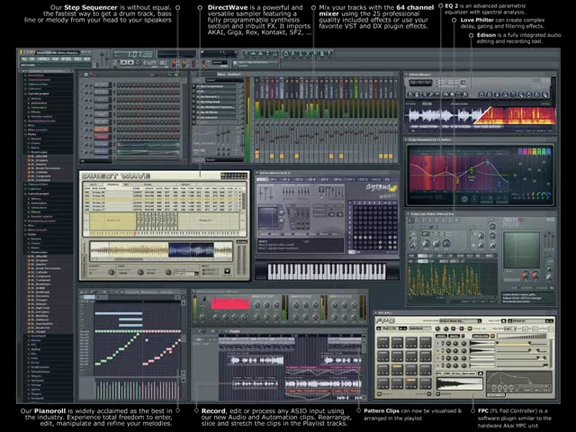Toggle the first step of the top sequencer row
The image size is (576, 432).
(118, 85)
